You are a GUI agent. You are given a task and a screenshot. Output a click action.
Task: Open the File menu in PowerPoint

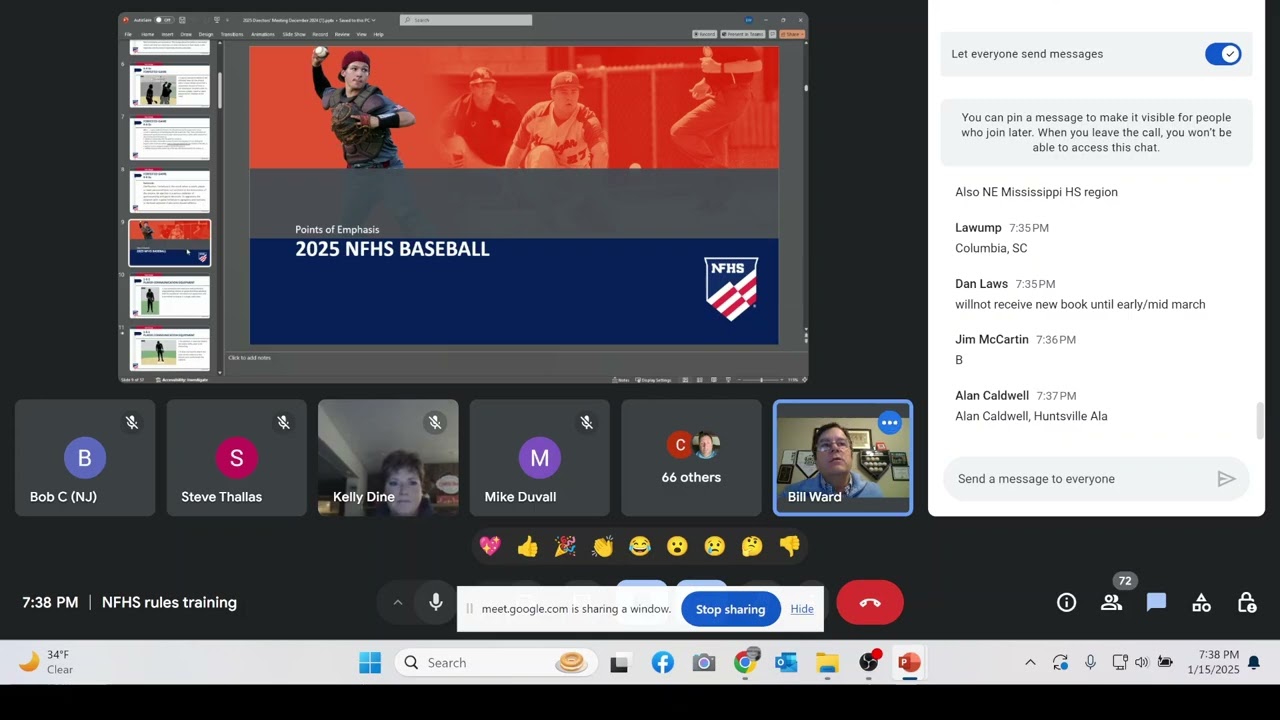(x=128, y=34)
